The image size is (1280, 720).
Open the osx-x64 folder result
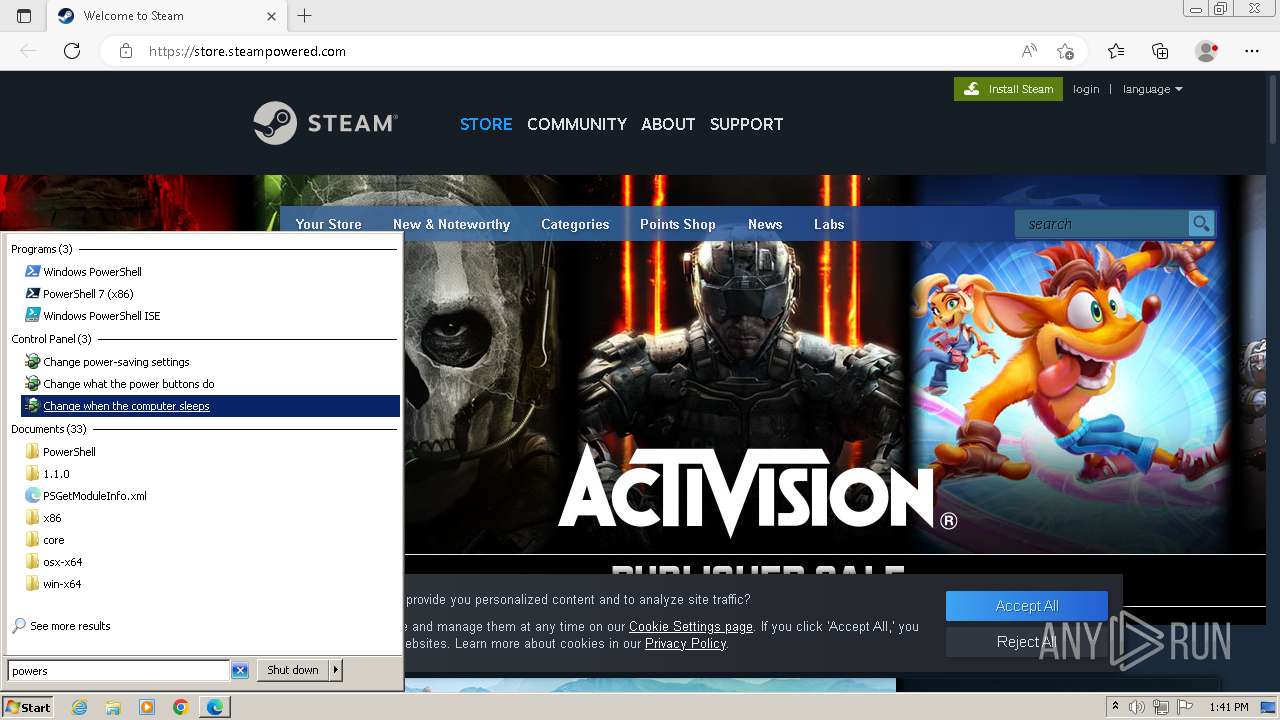pos(62,562)
